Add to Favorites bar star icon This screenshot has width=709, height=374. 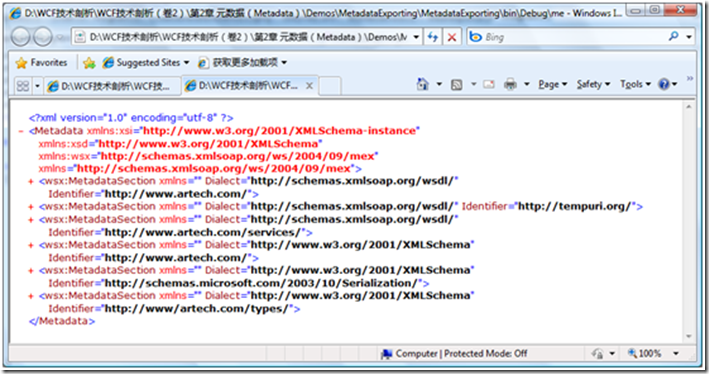pyautogui.click(x=89, y=63)
